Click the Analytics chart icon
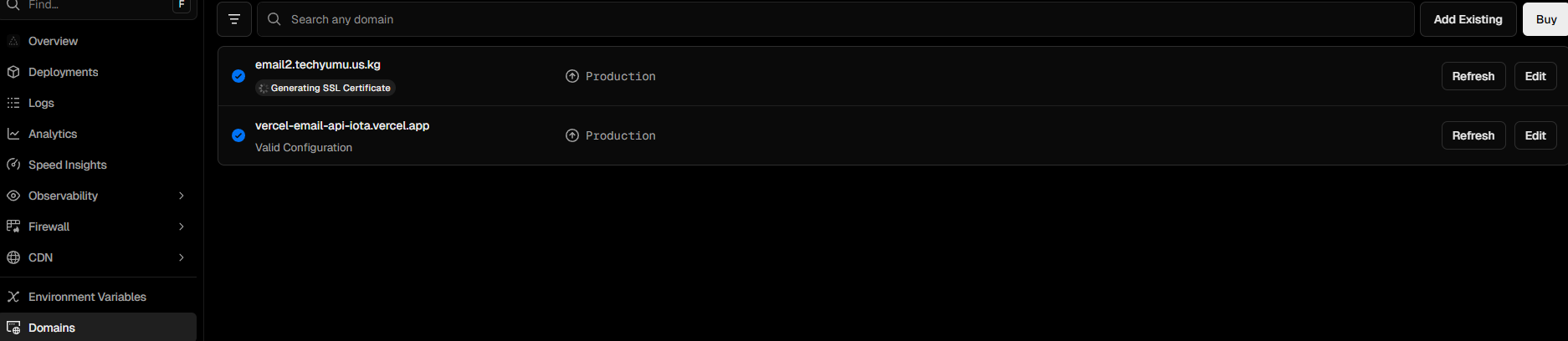This screenshot has height=341, width=1568. [x=13, y=134]
